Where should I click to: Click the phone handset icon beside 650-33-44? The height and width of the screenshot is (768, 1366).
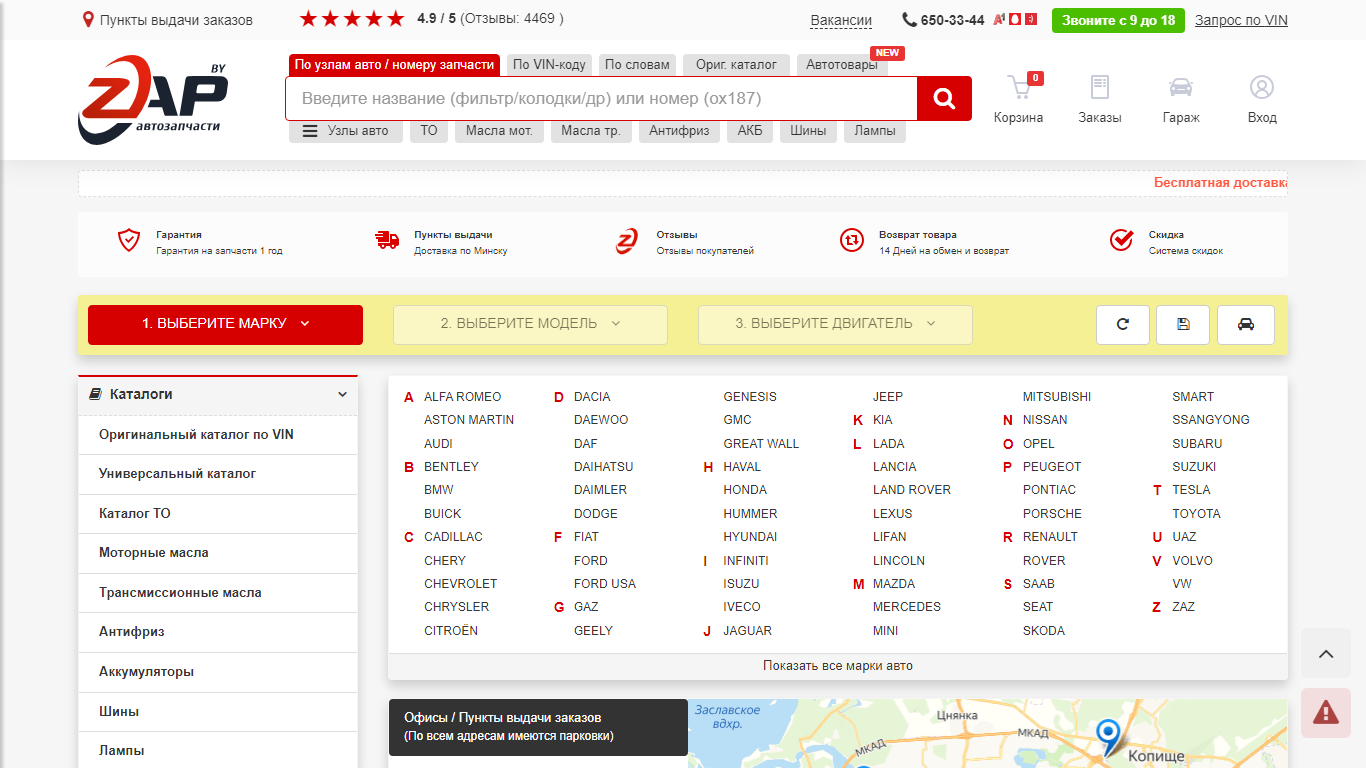click(909, 20)
